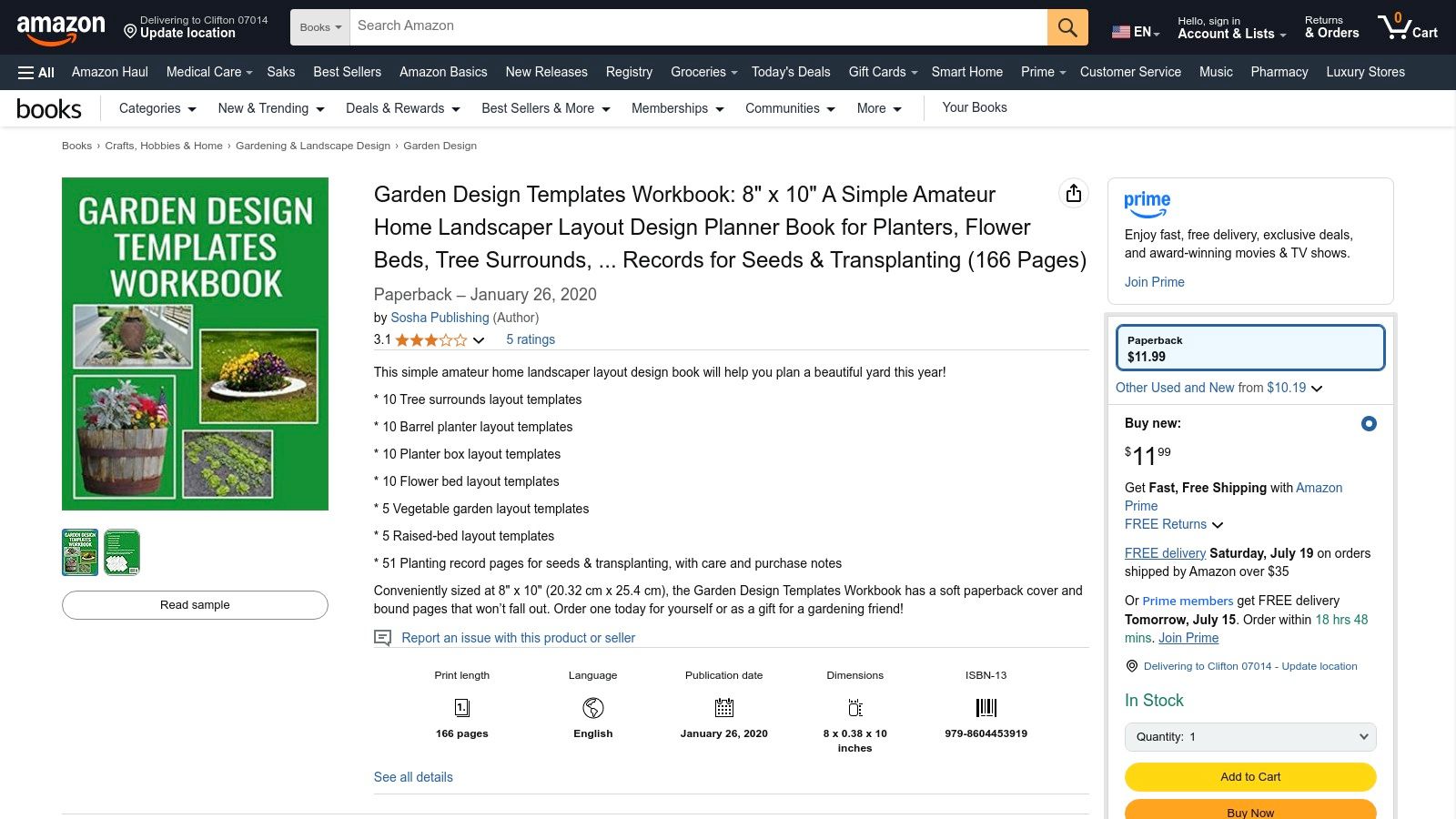The height and width of the screenshot is (819, 1456).
Task: Click the Add to Cart button
Action: [1250, 777]
